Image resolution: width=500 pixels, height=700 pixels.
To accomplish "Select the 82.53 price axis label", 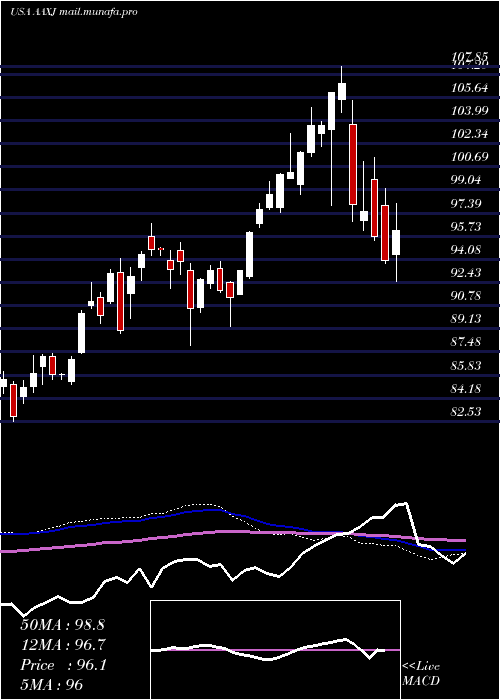I will pos(466,412).
